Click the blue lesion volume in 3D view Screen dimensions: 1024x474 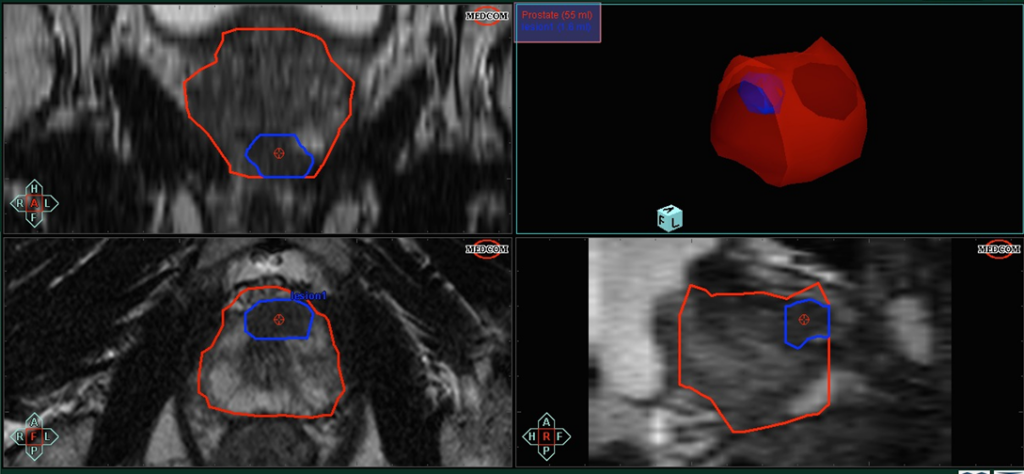coord(762,97)
